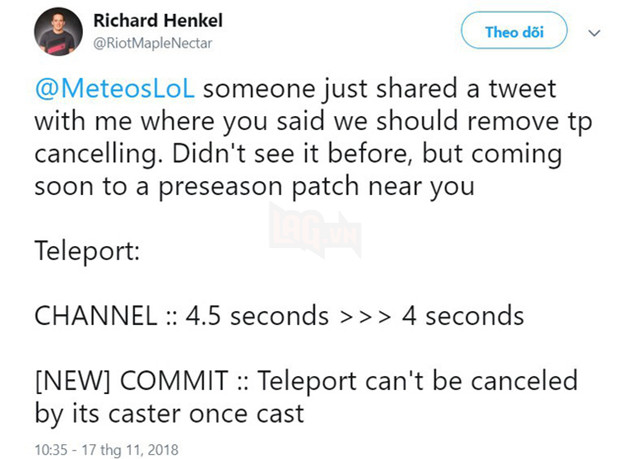630x459 pixels.
Task: Click the Theo dõi follow button
Action: [x=513, y=32]
